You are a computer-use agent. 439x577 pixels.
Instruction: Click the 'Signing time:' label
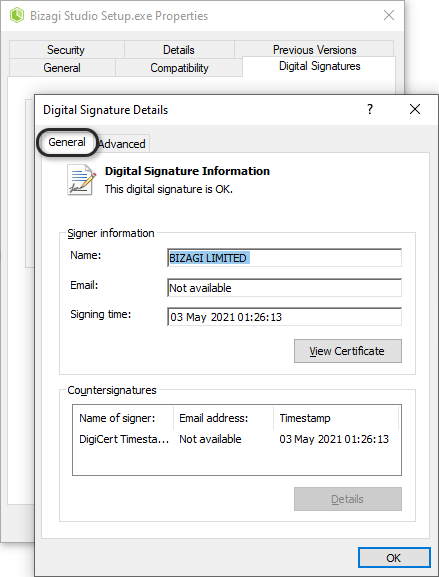coord(101,315)
